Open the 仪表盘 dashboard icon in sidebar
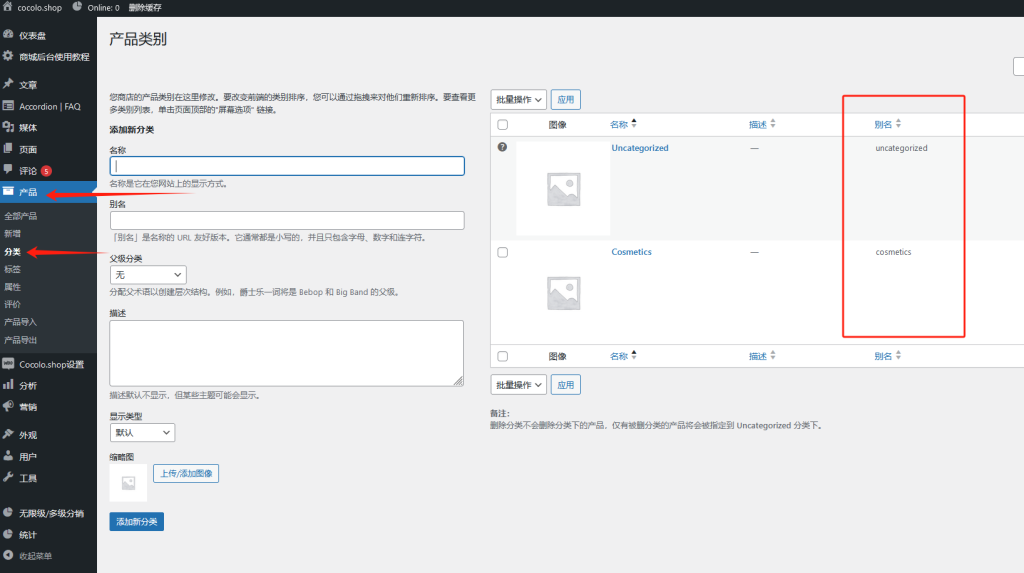 click(x=9, y=35)
